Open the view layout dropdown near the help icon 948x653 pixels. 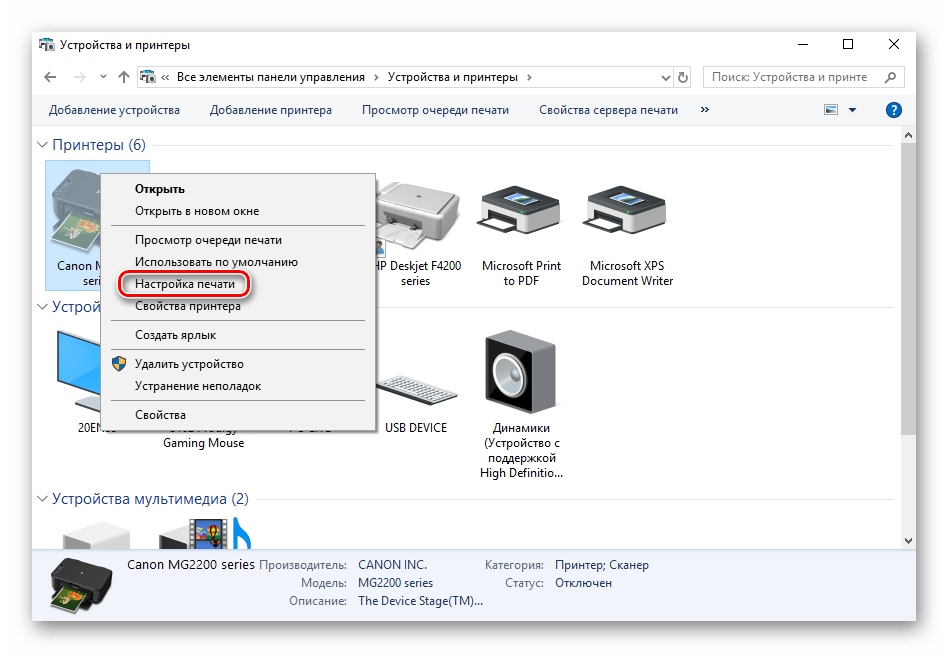852,110
